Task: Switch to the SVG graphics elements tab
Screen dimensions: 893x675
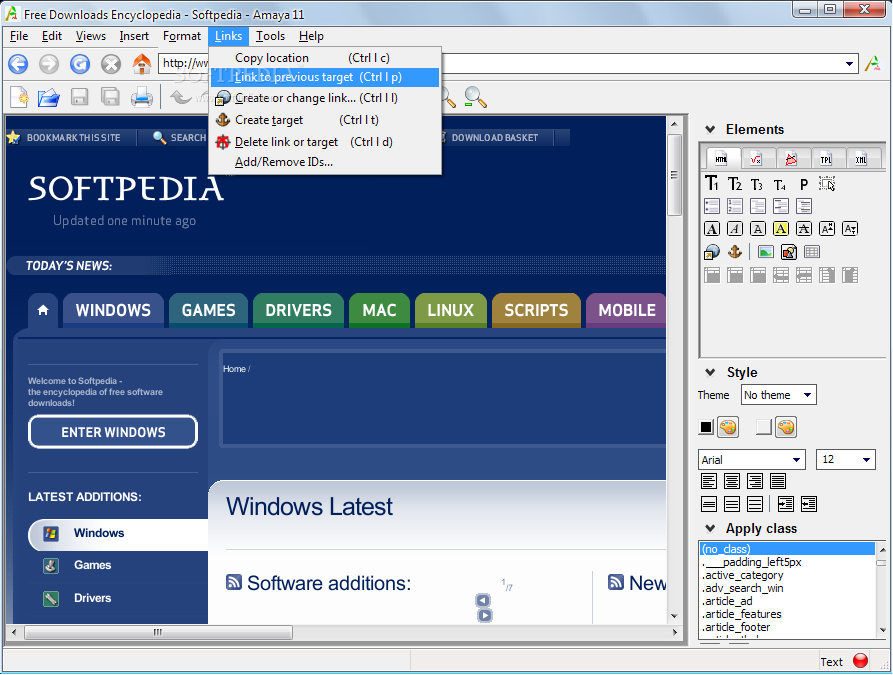Action: point(791,159)
